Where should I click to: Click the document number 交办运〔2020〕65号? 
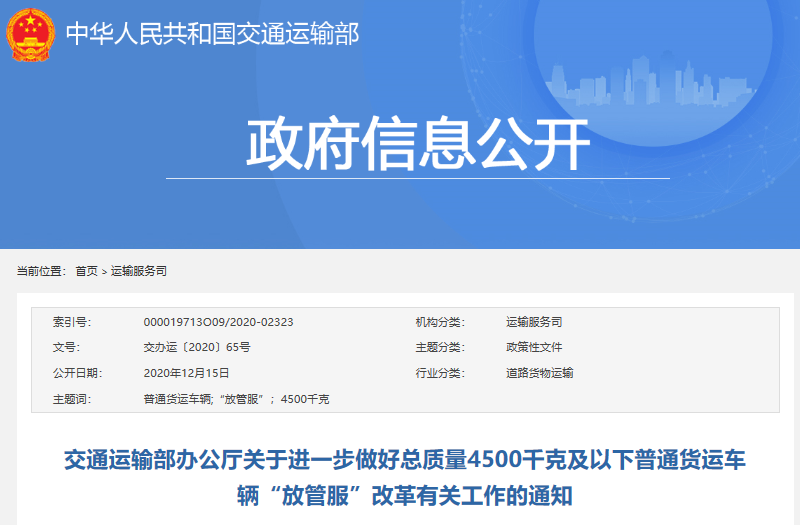coord(197,348)
